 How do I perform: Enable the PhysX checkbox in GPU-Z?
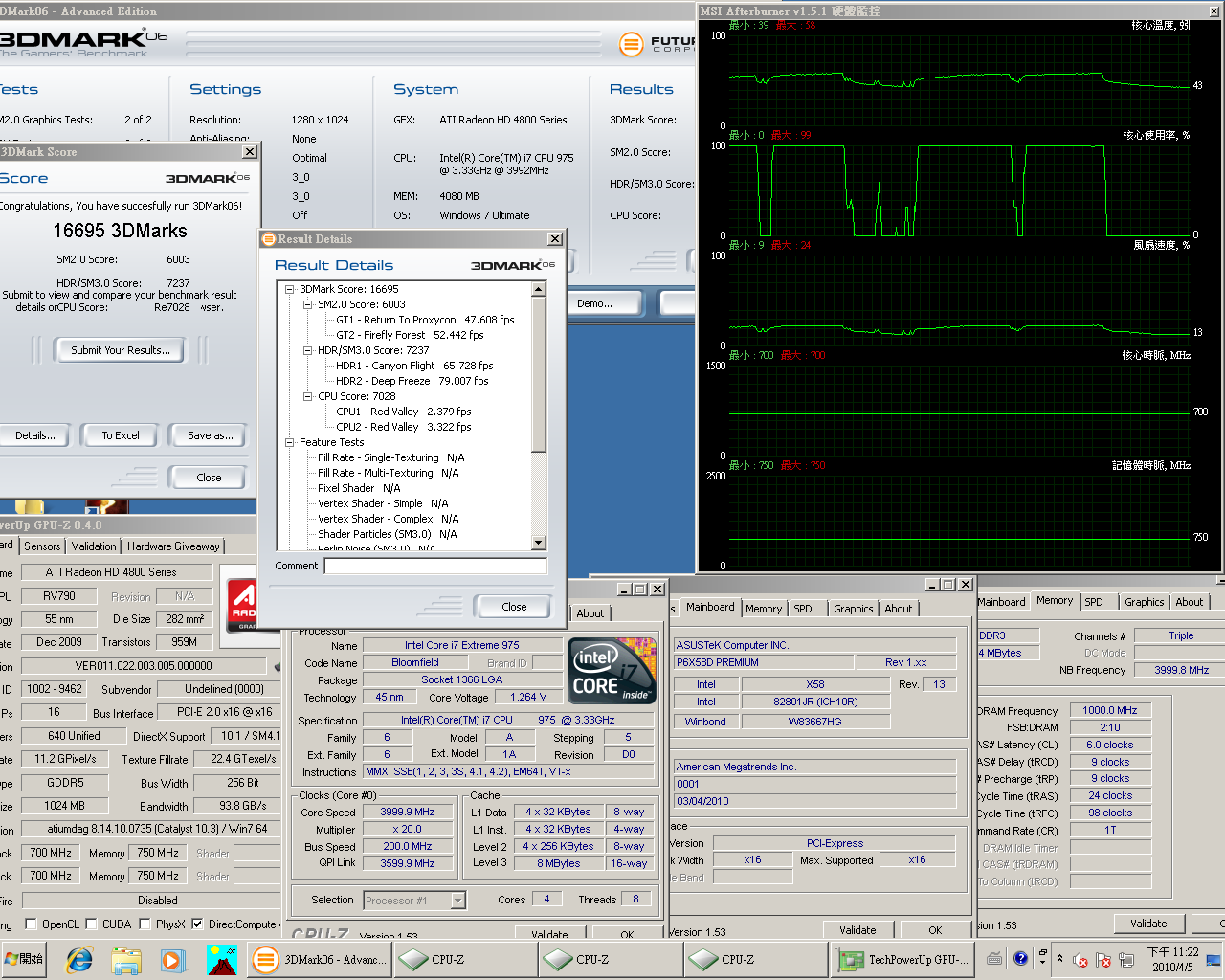click(145, 924)
